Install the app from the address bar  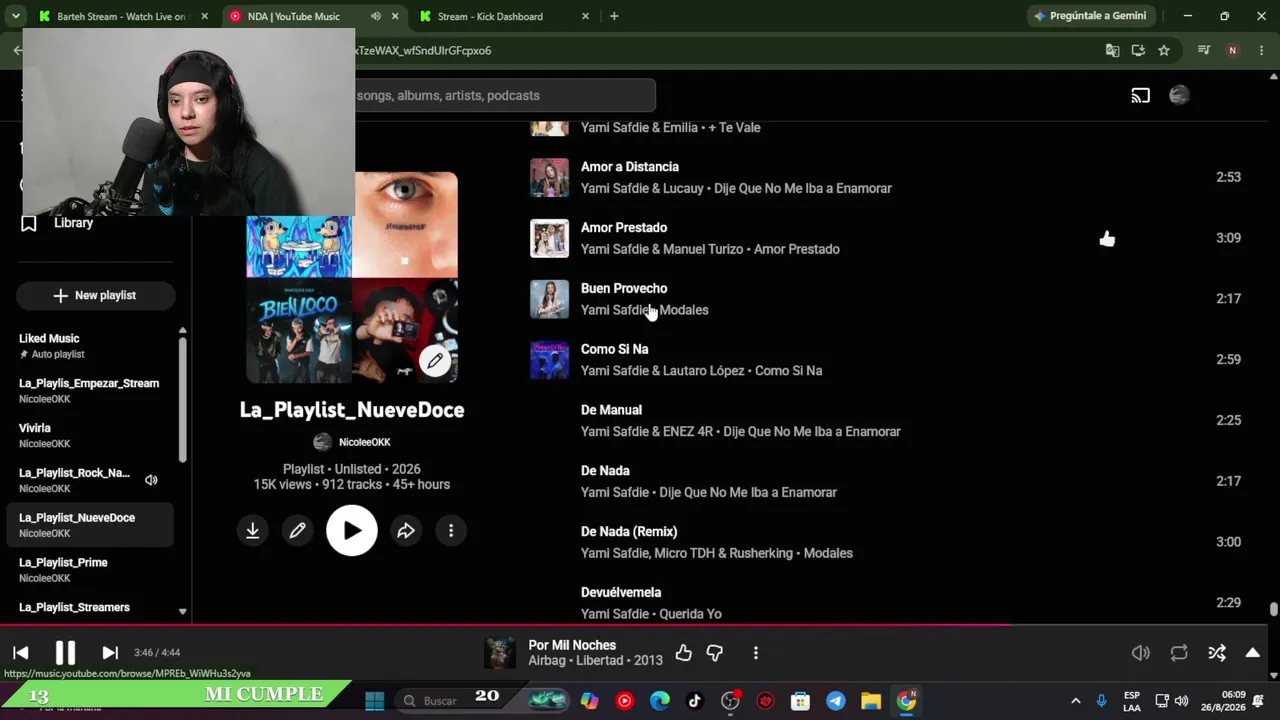1138,51
